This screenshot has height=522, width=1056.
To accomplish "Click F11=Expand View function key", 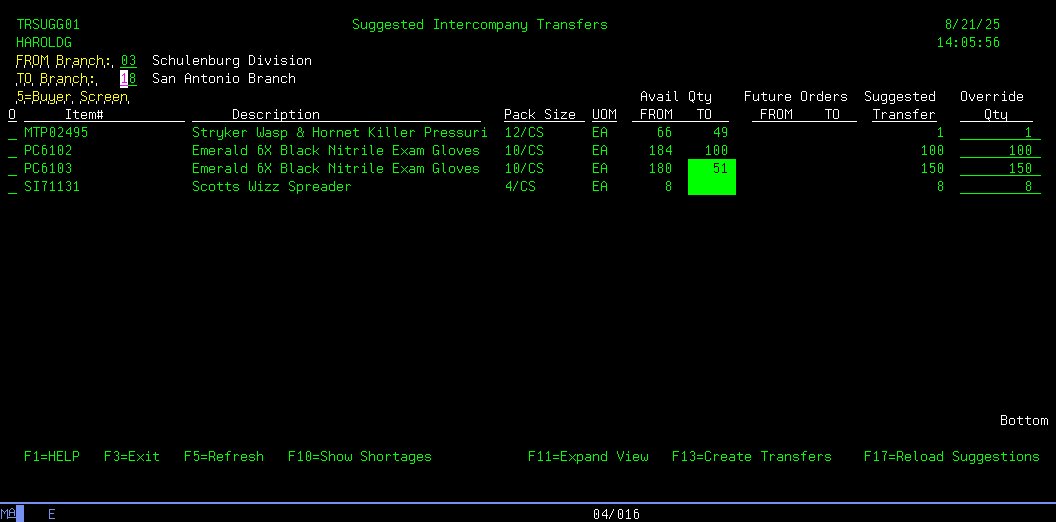I will pos(588,457).
